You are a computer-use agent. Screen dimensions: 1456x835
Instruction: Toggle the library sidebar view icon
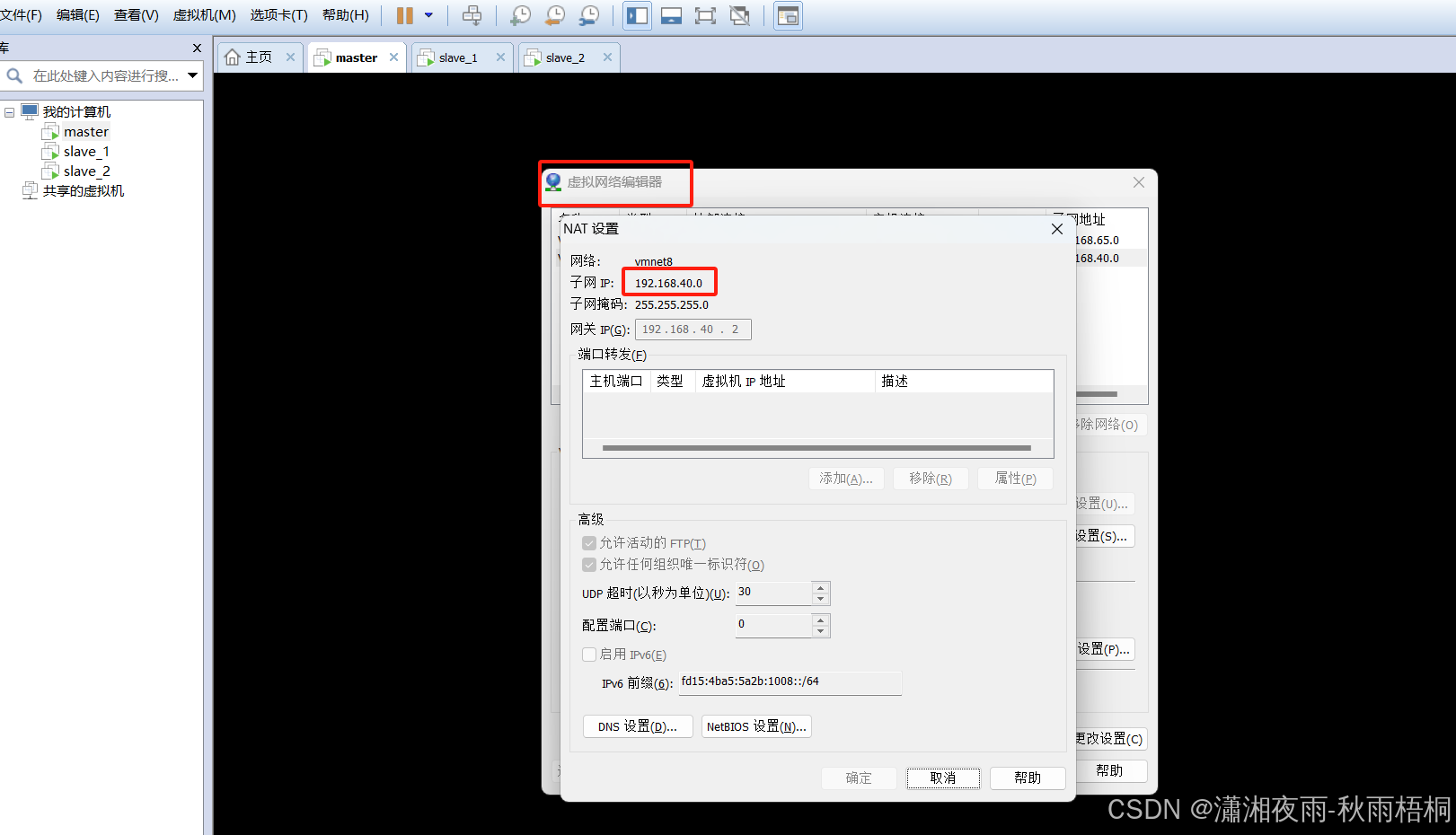[637, 15]
